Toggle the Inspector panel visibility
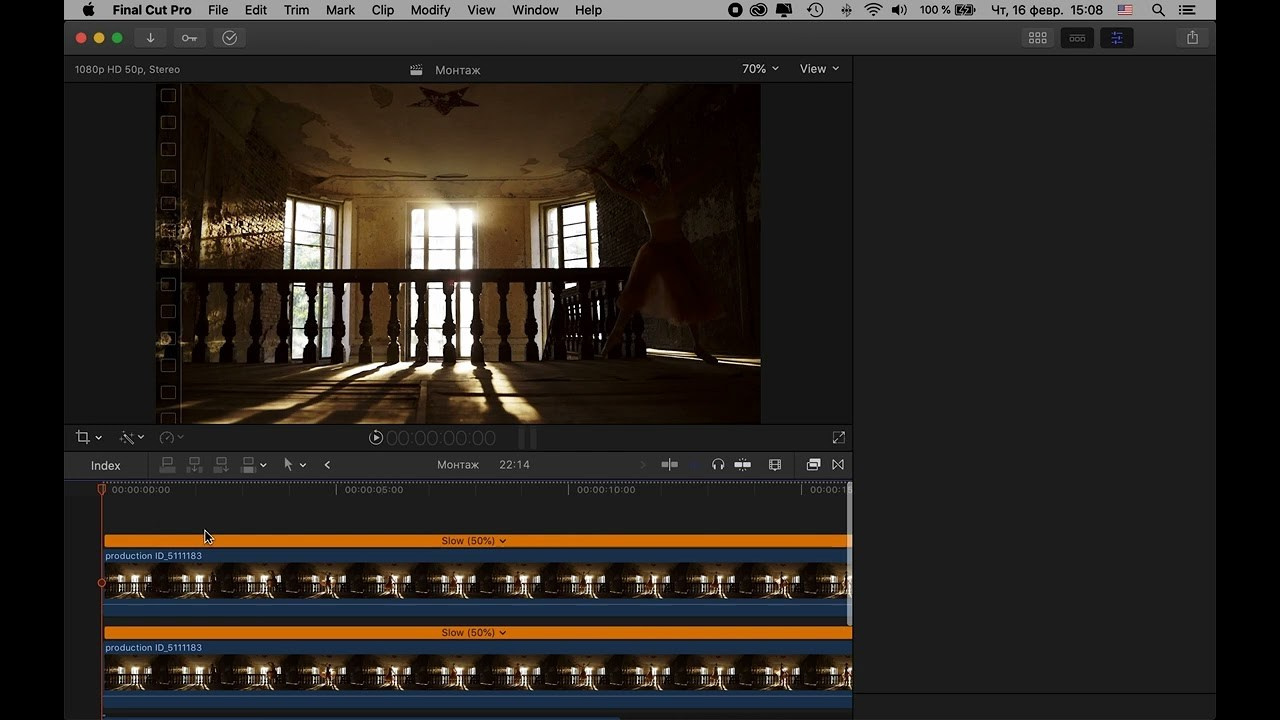The image size is (1280, 720). tap(1117, 38)
